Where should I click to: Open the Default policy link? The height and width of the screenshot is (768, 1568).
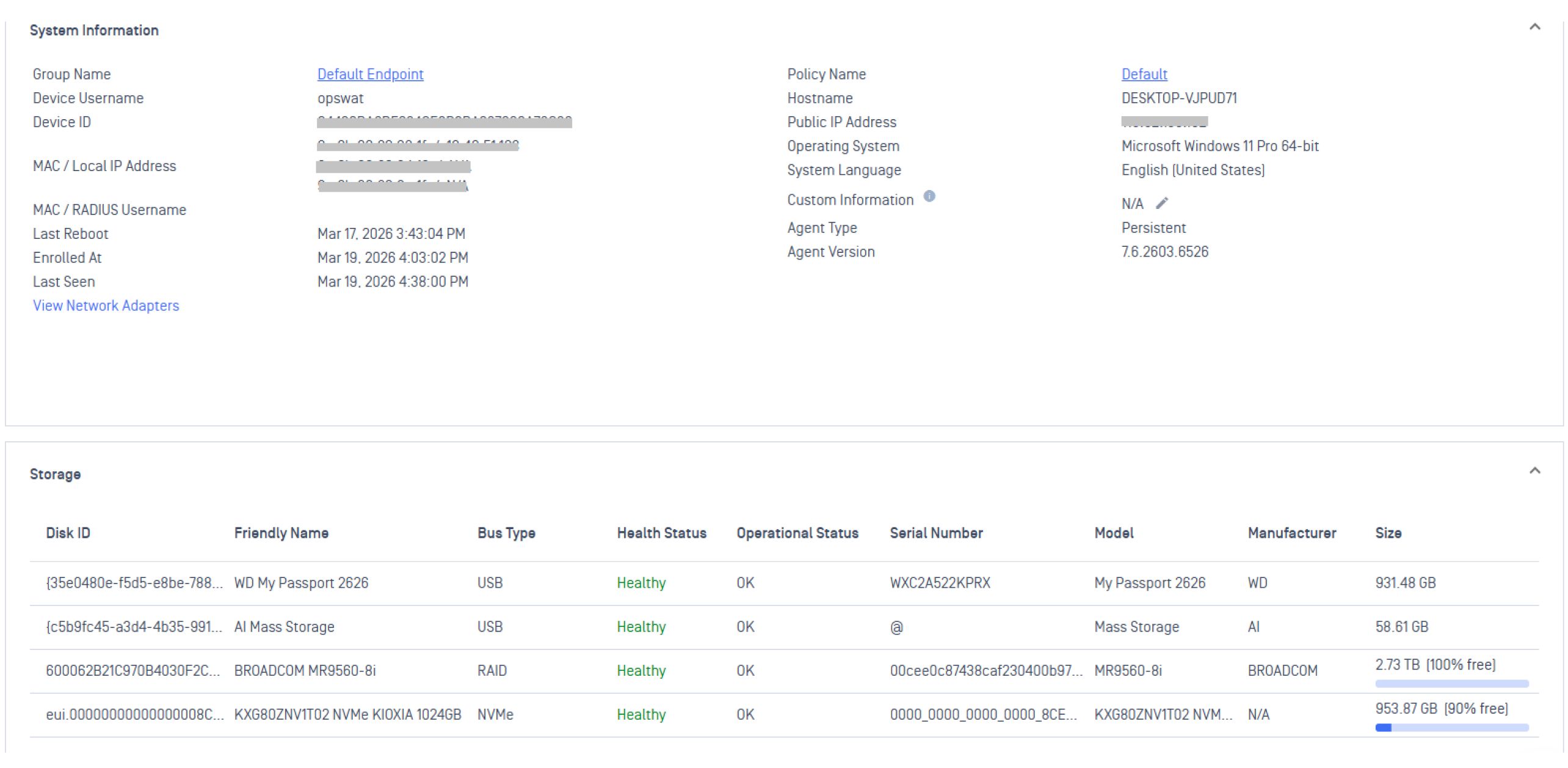[1144, 74]
